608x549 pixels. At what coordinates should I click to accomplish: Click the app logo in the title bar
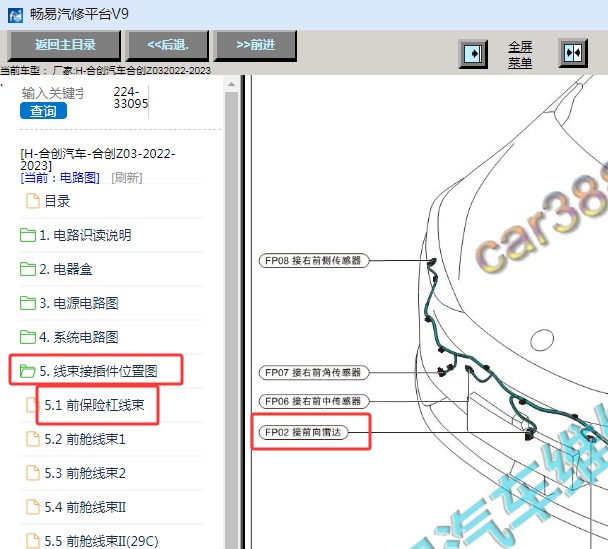click(x=16, y=16)
